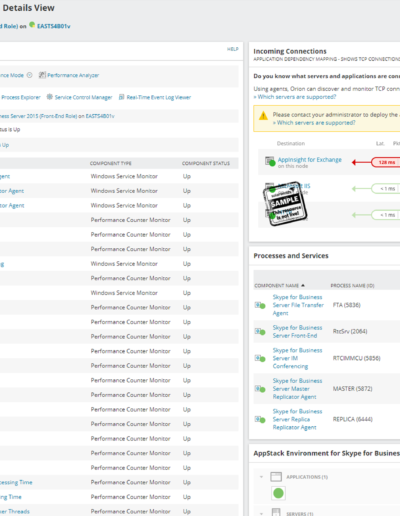Click green status dot beside EASTS4B01v
This screenshot has height=516, width=400.
32,24
